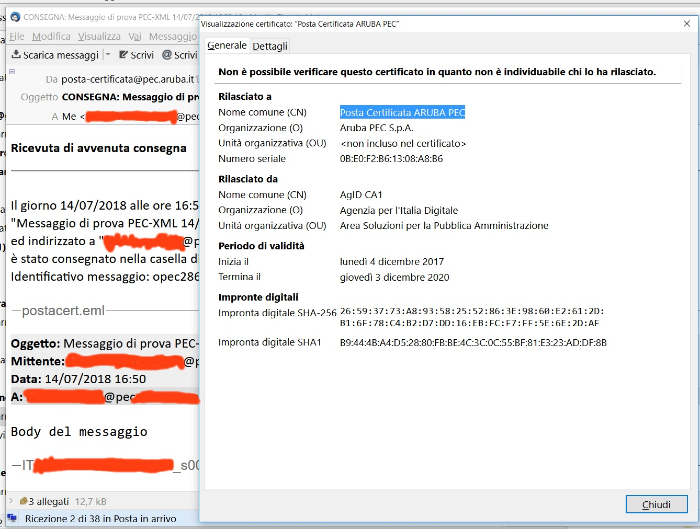Click Area Soluzioni per la Pubblica Amministrazione
The image size is (700, 529).
(x=444, y=225)
